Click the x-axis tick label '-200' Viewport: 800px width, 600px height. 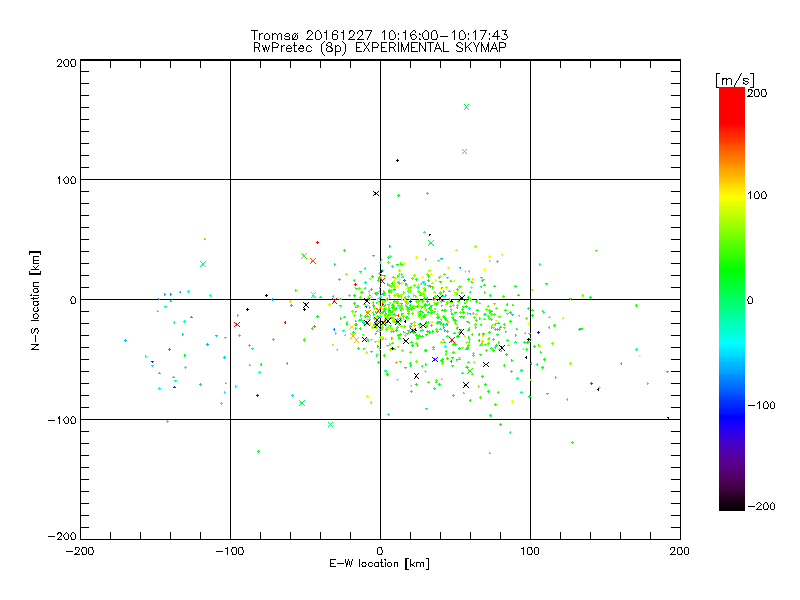point(80,552)
